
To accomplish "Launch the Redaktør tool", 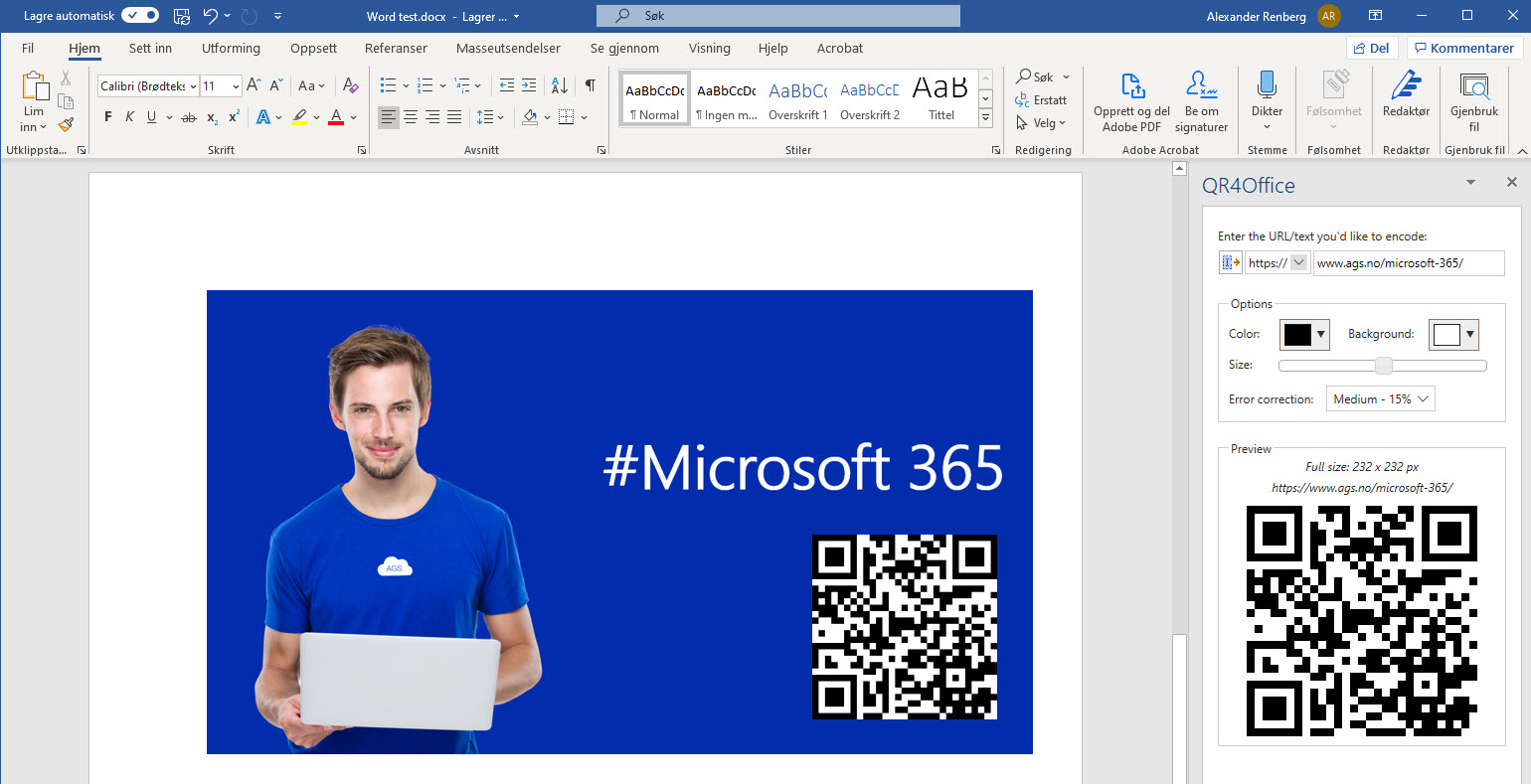I will point(1405,94).
